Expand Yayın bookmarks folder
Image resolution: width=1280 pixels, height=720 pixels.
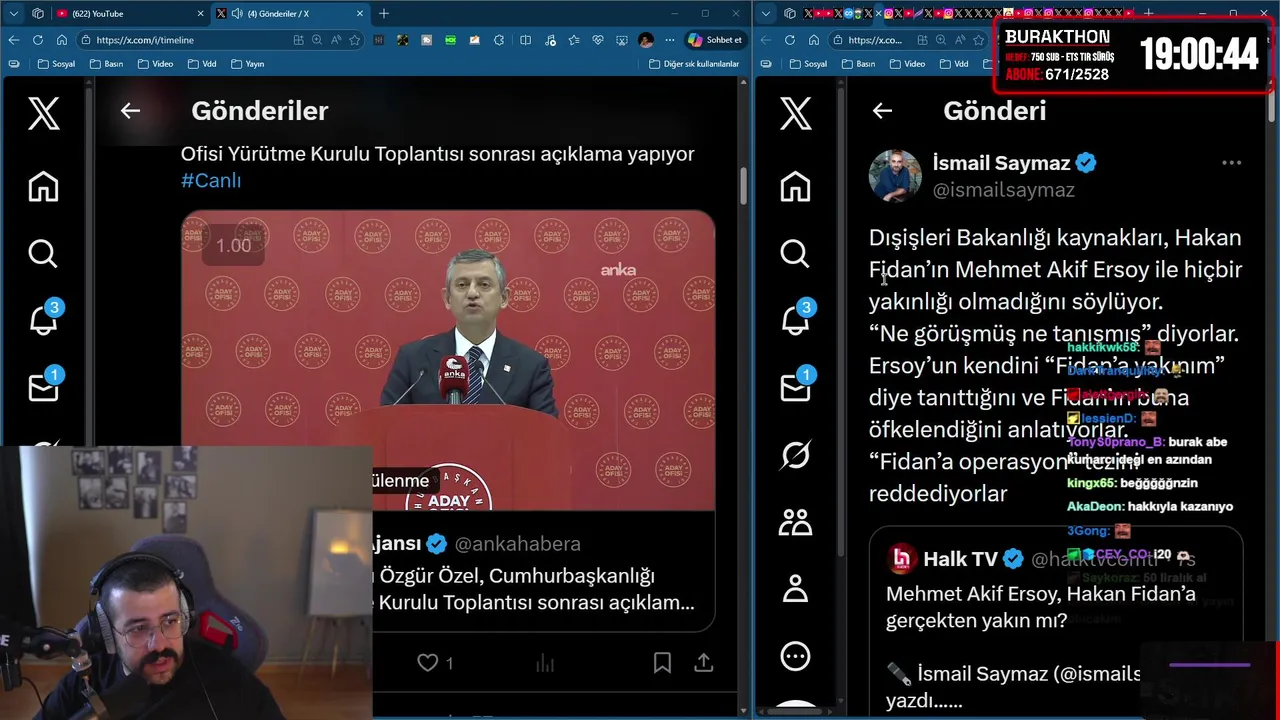pyautogui.click(x=247, y=64)
